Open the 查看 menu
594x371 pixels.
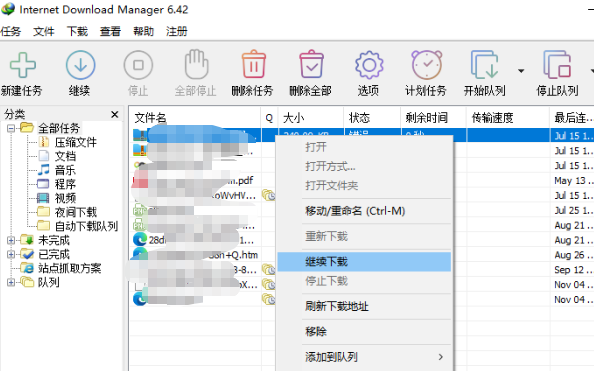click(x=110, y=31)
